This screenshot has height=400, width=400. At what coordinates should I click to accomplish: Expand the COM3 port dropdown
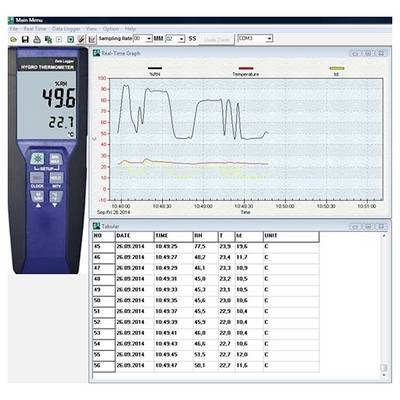coord(269,39)
